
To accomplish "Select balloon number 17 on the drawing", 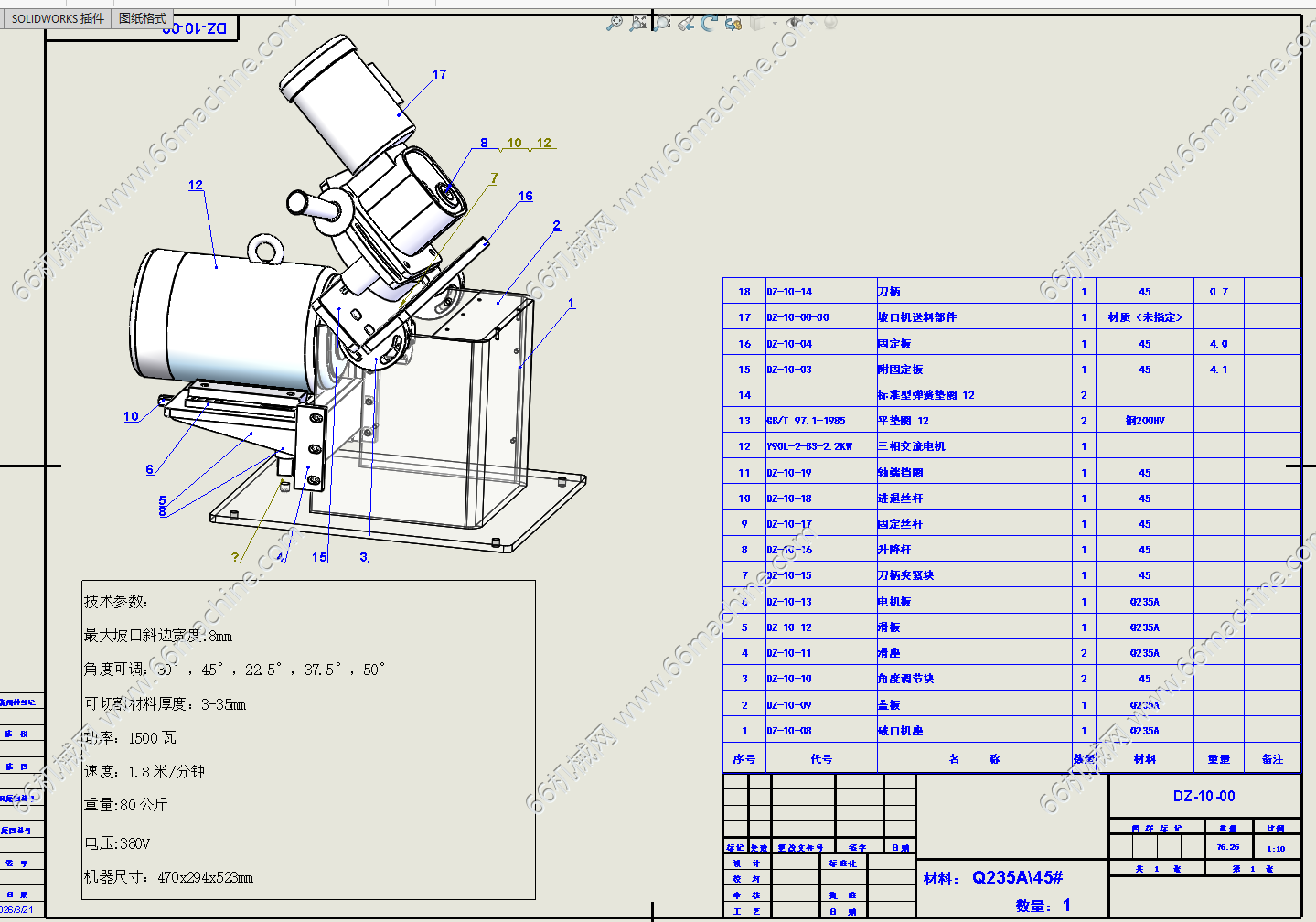I will click(x=440, y=74).
